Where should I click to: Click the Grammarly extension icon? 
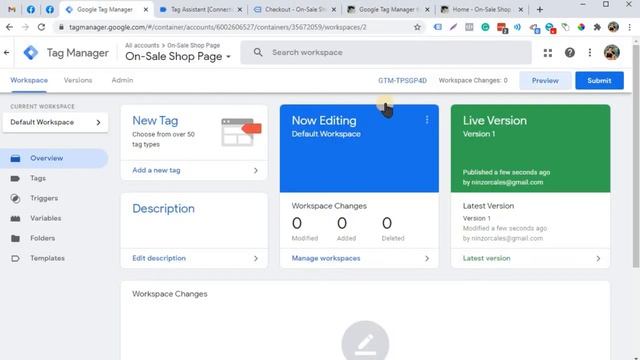[x=485, y=27]
